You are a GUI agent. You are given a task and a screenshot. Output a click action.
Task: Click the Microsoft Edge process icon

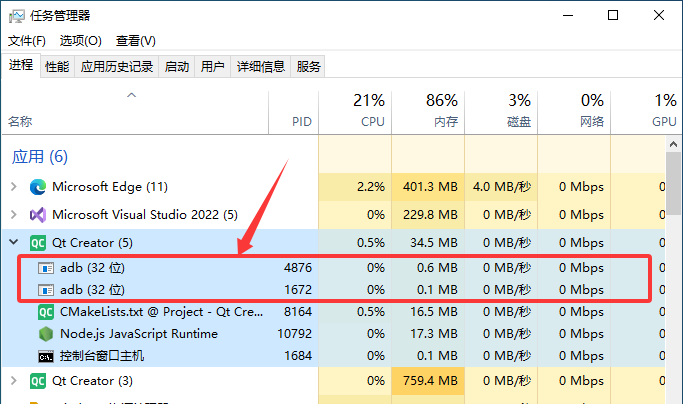38,187
